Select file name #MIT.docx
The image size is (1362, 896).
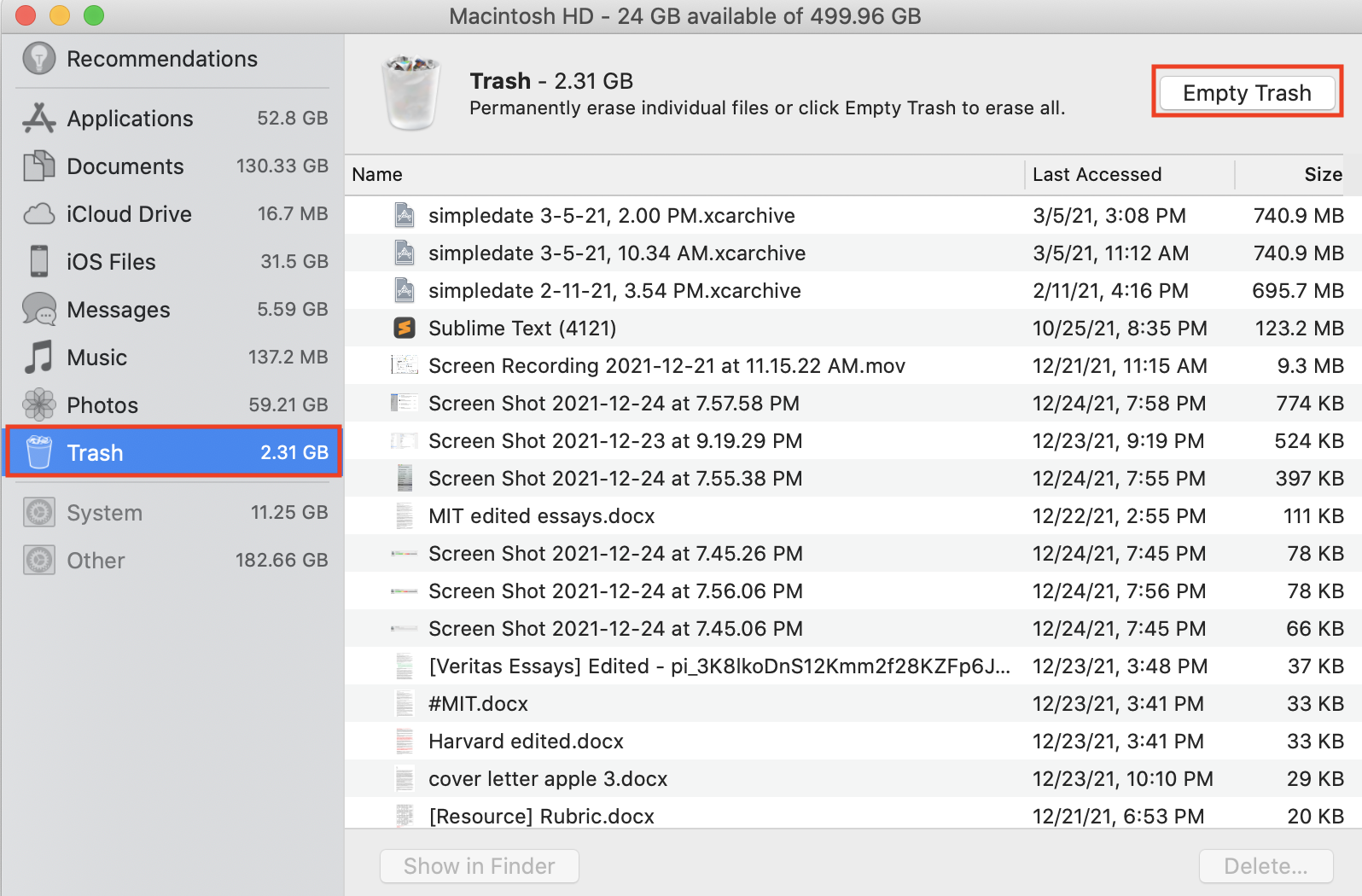click(x=478, y=704)
